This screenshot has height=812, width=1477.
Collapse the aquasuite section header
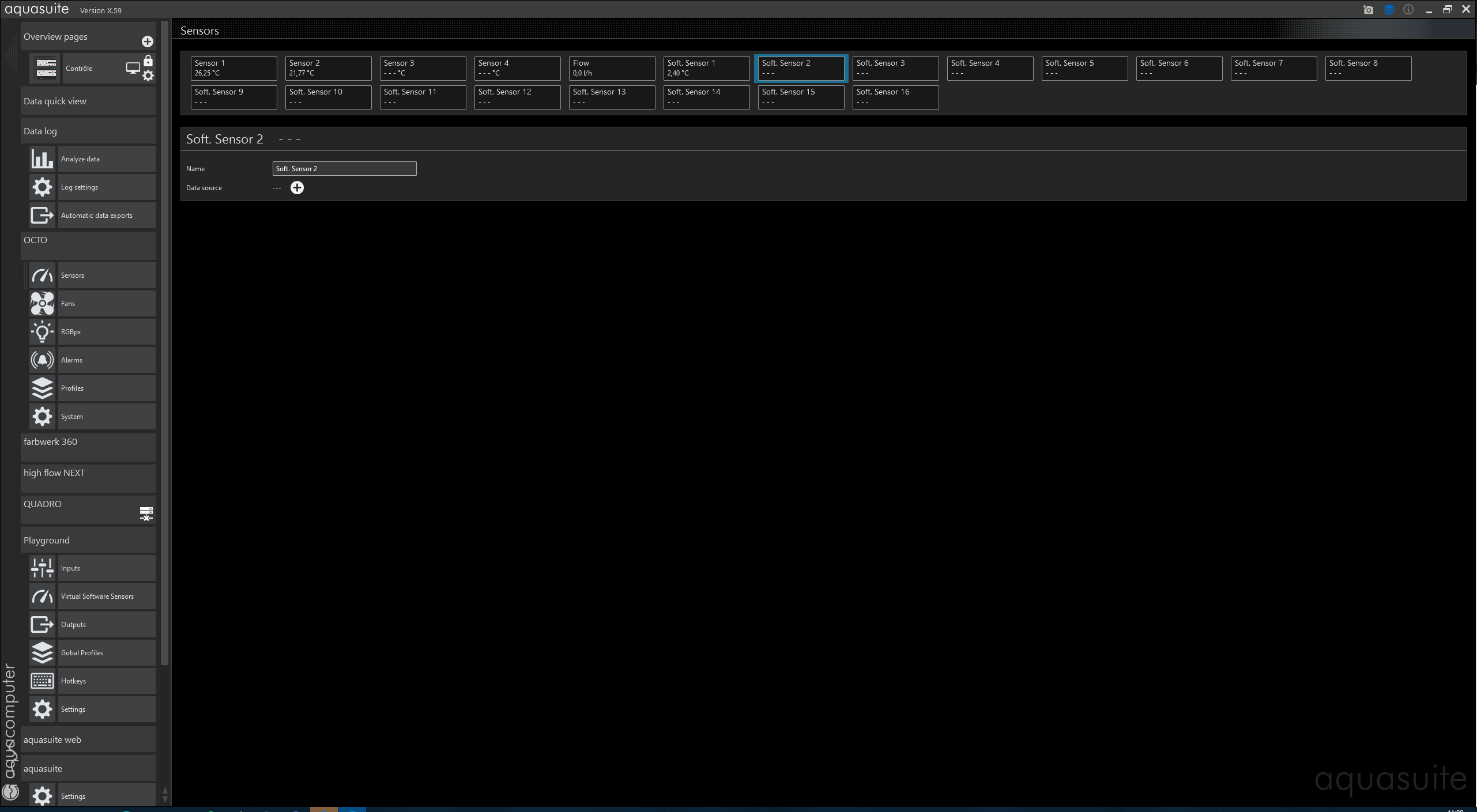[x=88, y=768]
